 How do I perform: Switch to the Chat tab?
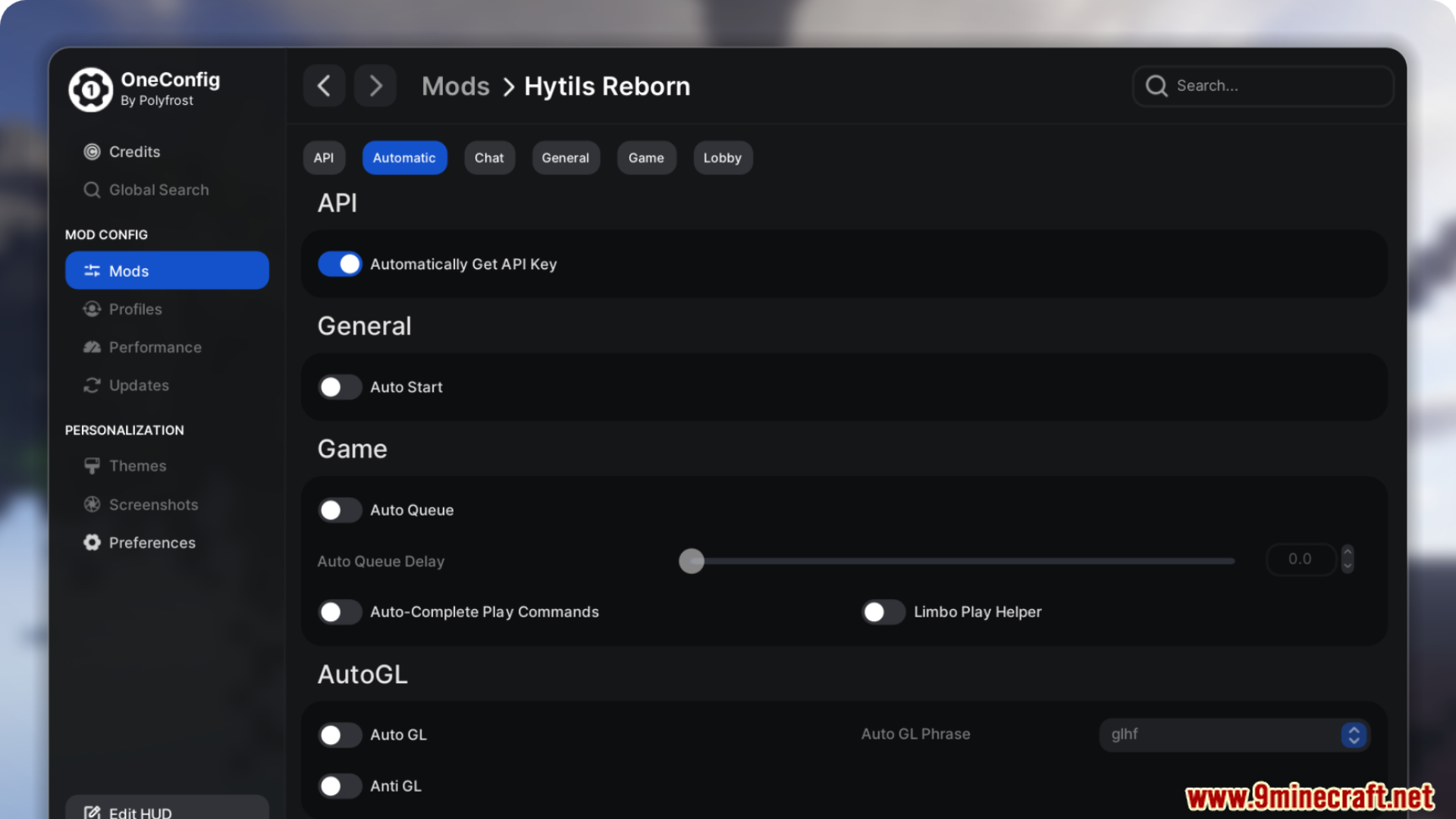(489, 158)
